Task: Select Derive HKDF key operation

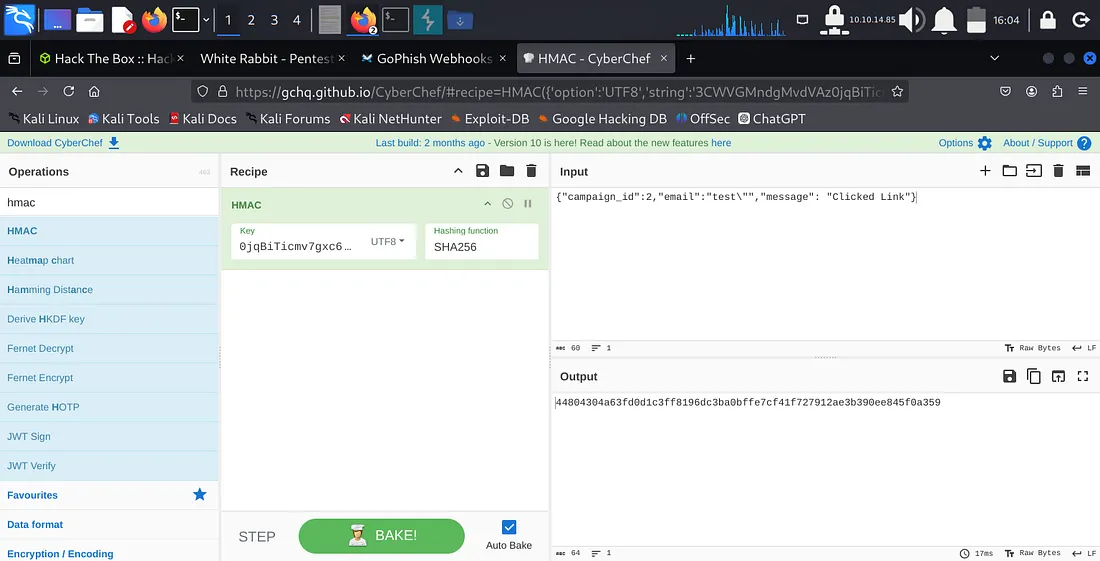Action: [109, 319]
